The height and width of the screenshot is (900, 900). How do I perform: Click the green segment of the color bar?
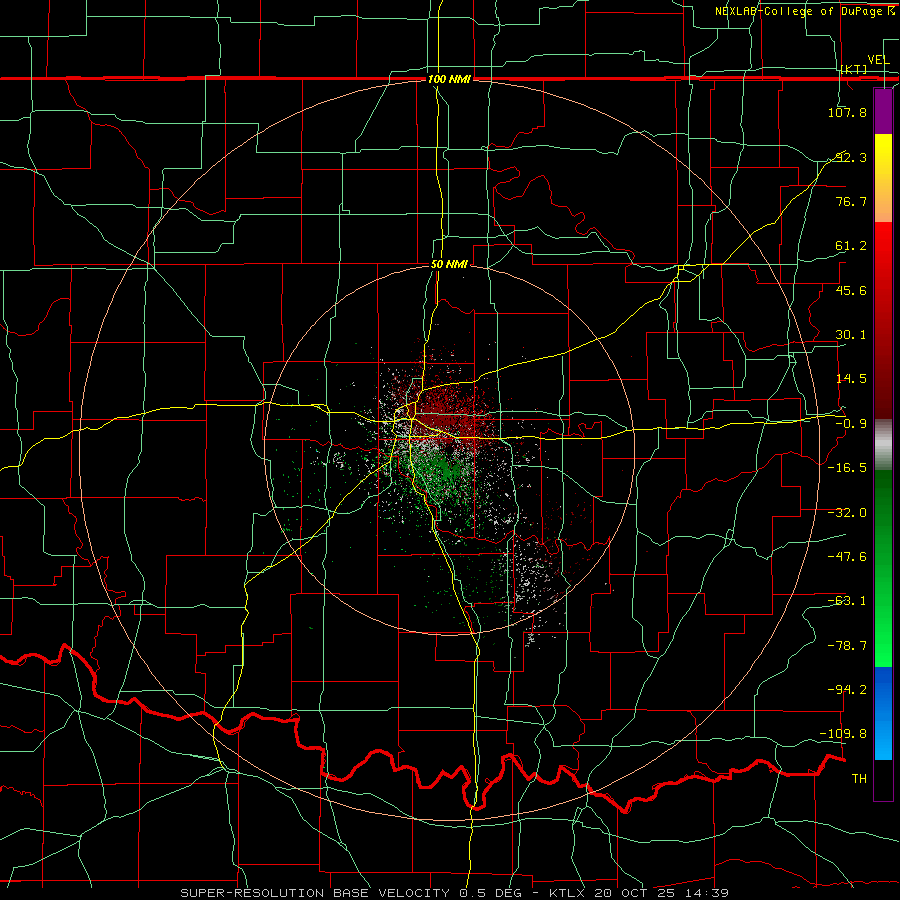883,568
